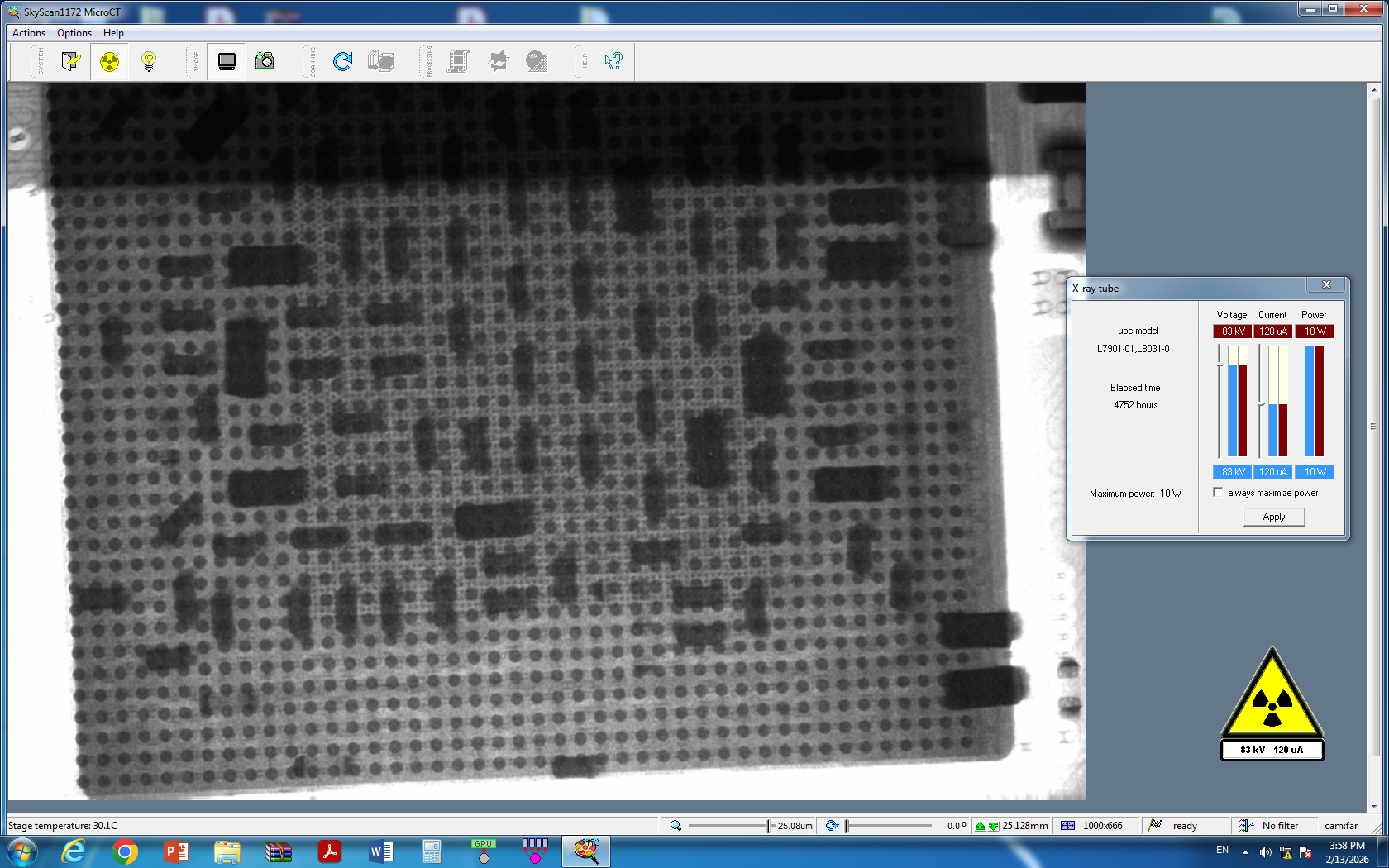
Task: Open the Options menu
Action: coord(74,33)
